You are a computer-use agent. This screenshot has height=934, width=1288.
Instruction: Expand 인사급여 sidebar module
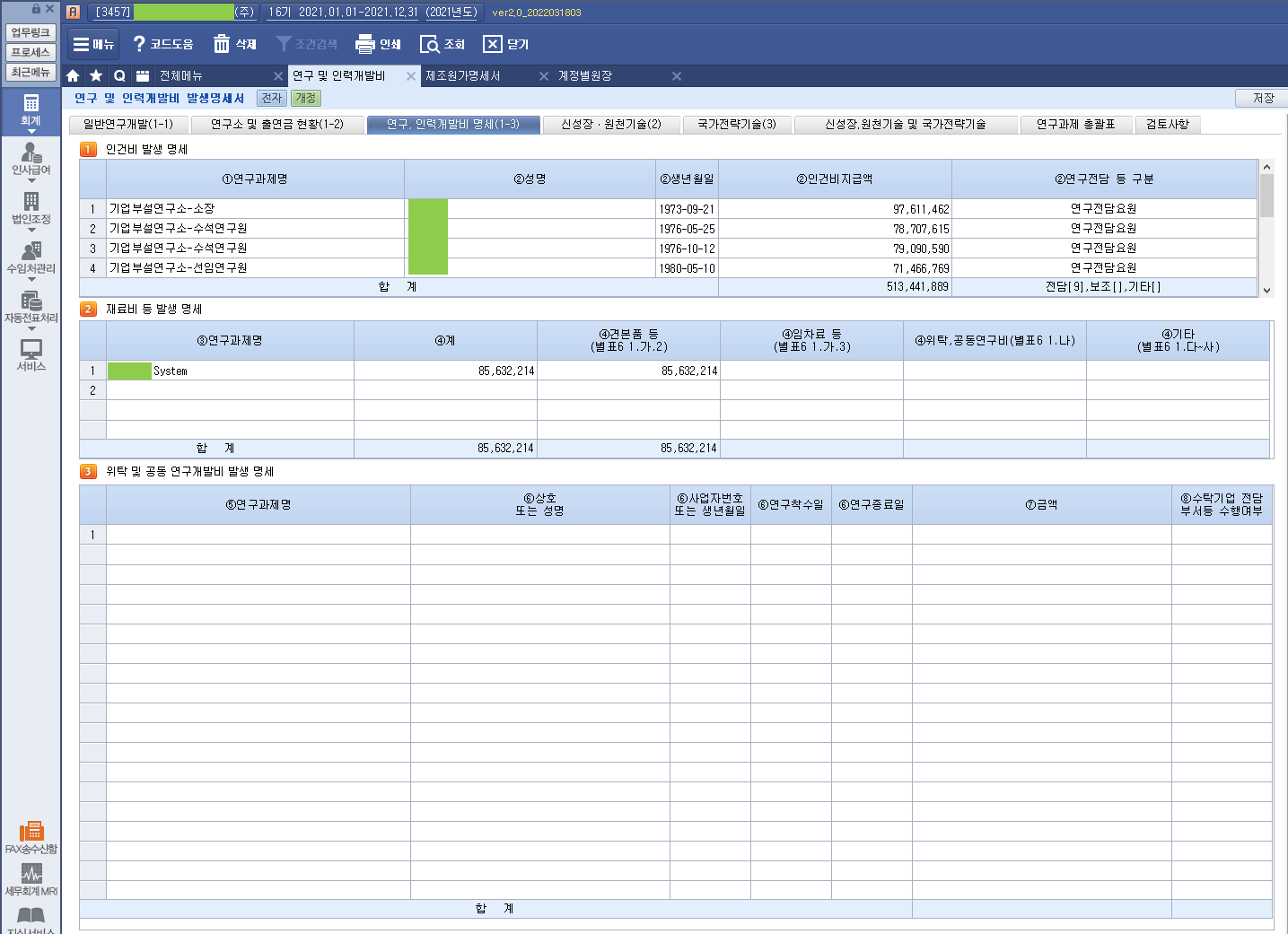tap(31, 159)
